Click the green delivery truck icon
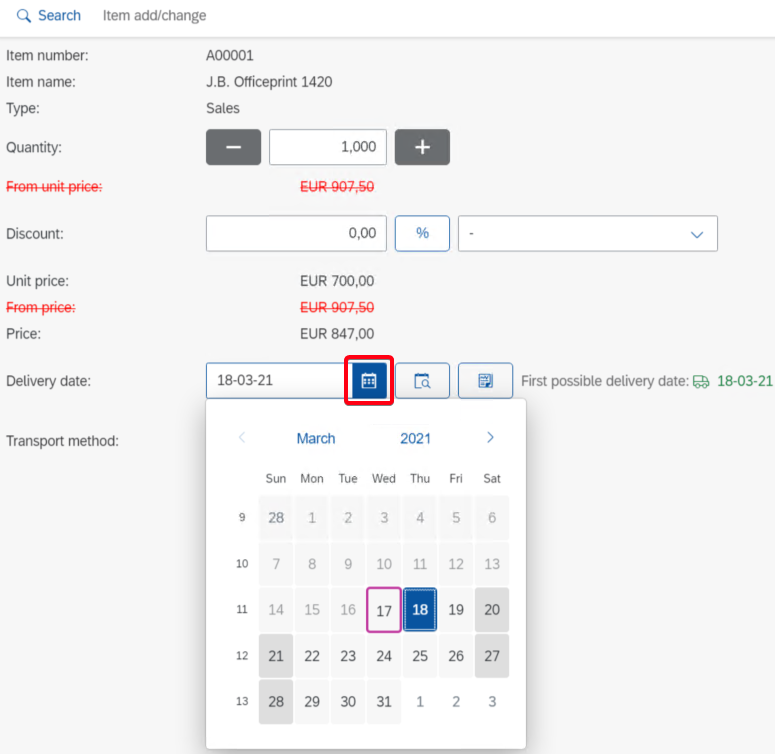Viewport: 775px width, 754px height. 701,381
